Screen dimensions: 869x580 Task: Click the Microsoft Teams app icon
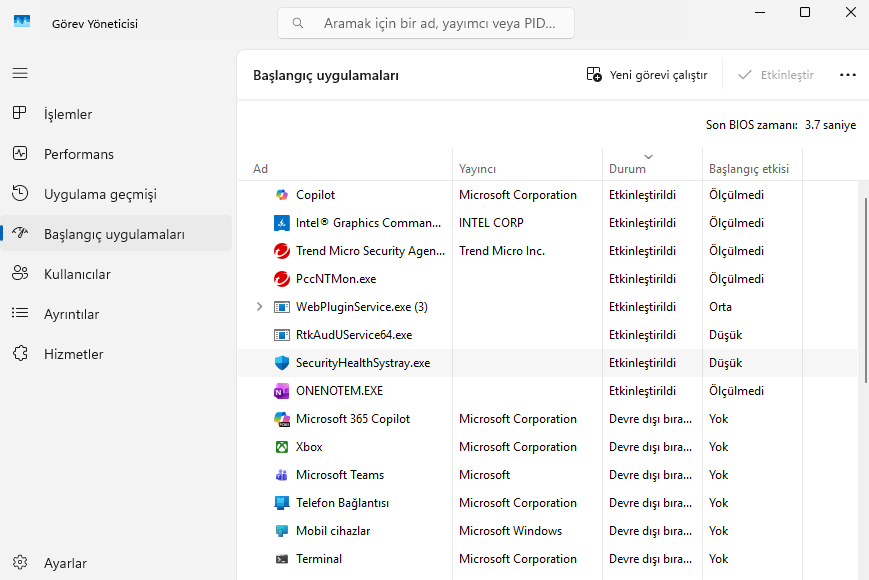[x=282, y=475]
